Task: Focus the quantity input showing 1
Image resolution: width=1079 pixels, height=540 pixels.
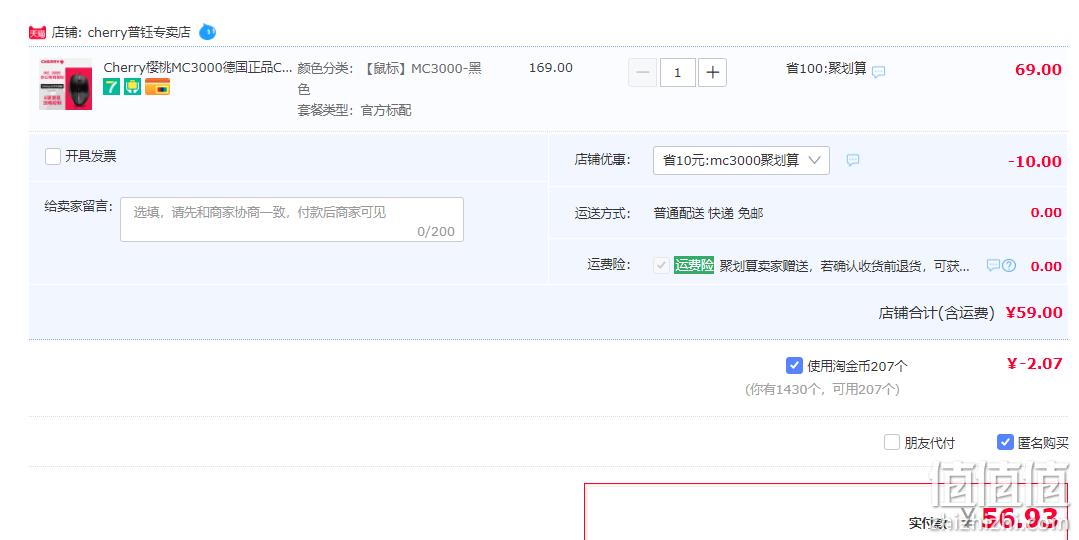Action: pyautogui.click(x=678, y=72)
